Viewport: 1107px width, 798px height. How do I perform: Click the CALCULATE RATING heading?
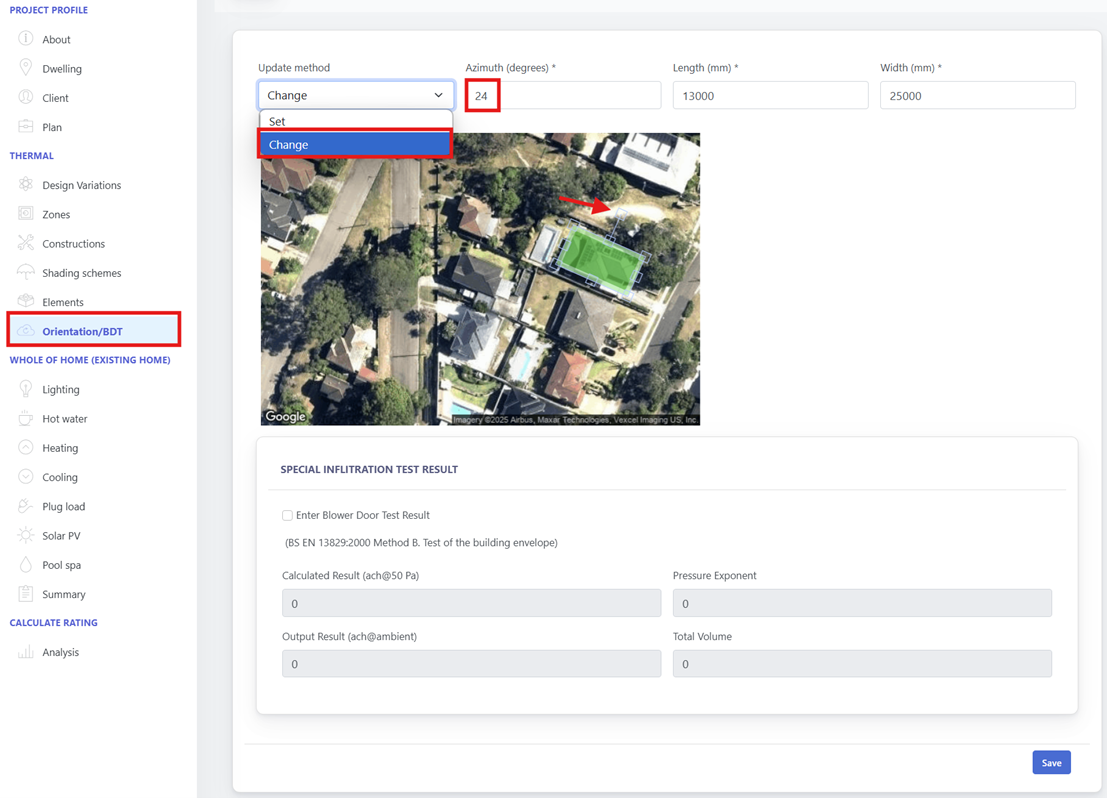coord(54,622)
